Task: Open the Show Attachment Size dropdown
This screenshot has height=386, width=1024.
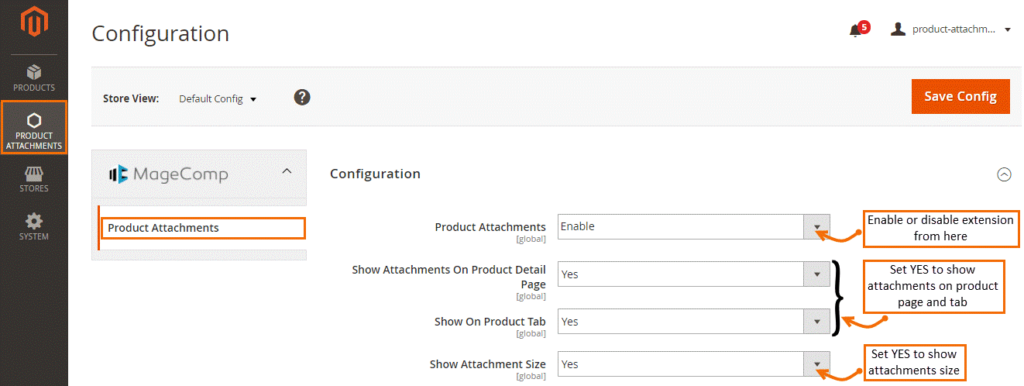Action: [694, 364]
